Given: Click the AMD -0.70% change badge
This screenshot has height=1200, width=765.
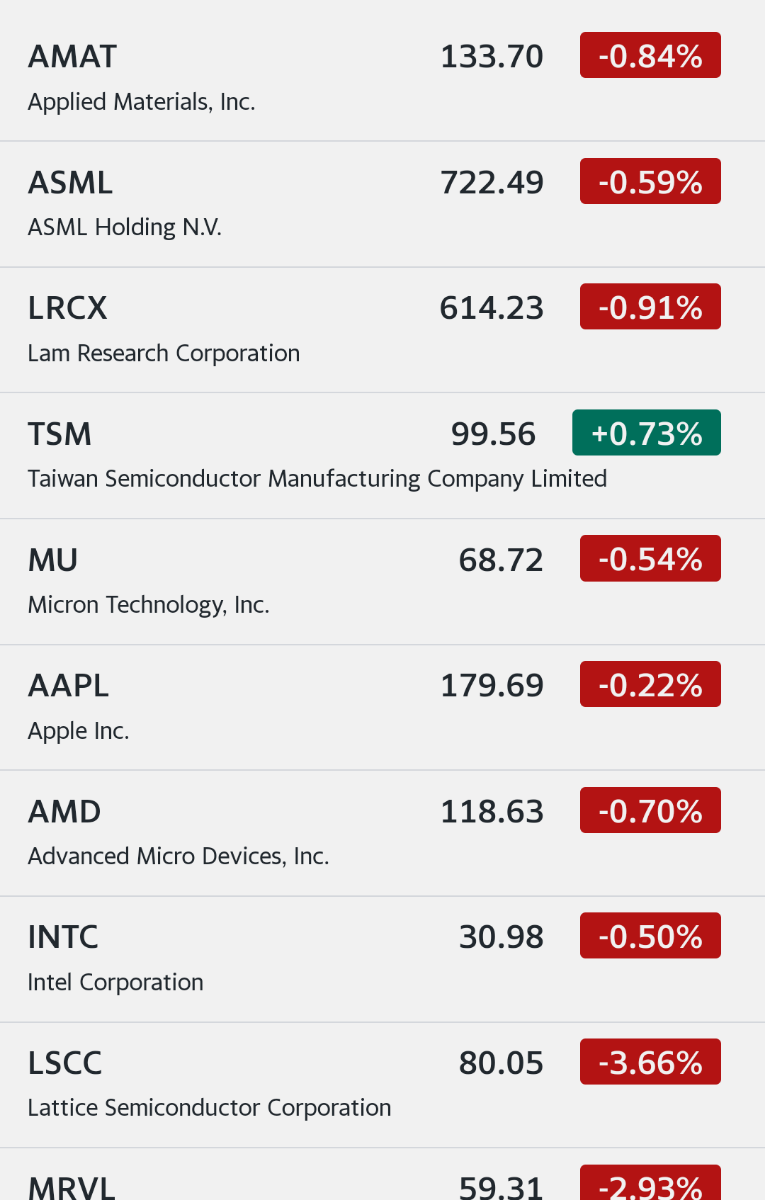Looking at the screenshot, I should click(650, 811).
